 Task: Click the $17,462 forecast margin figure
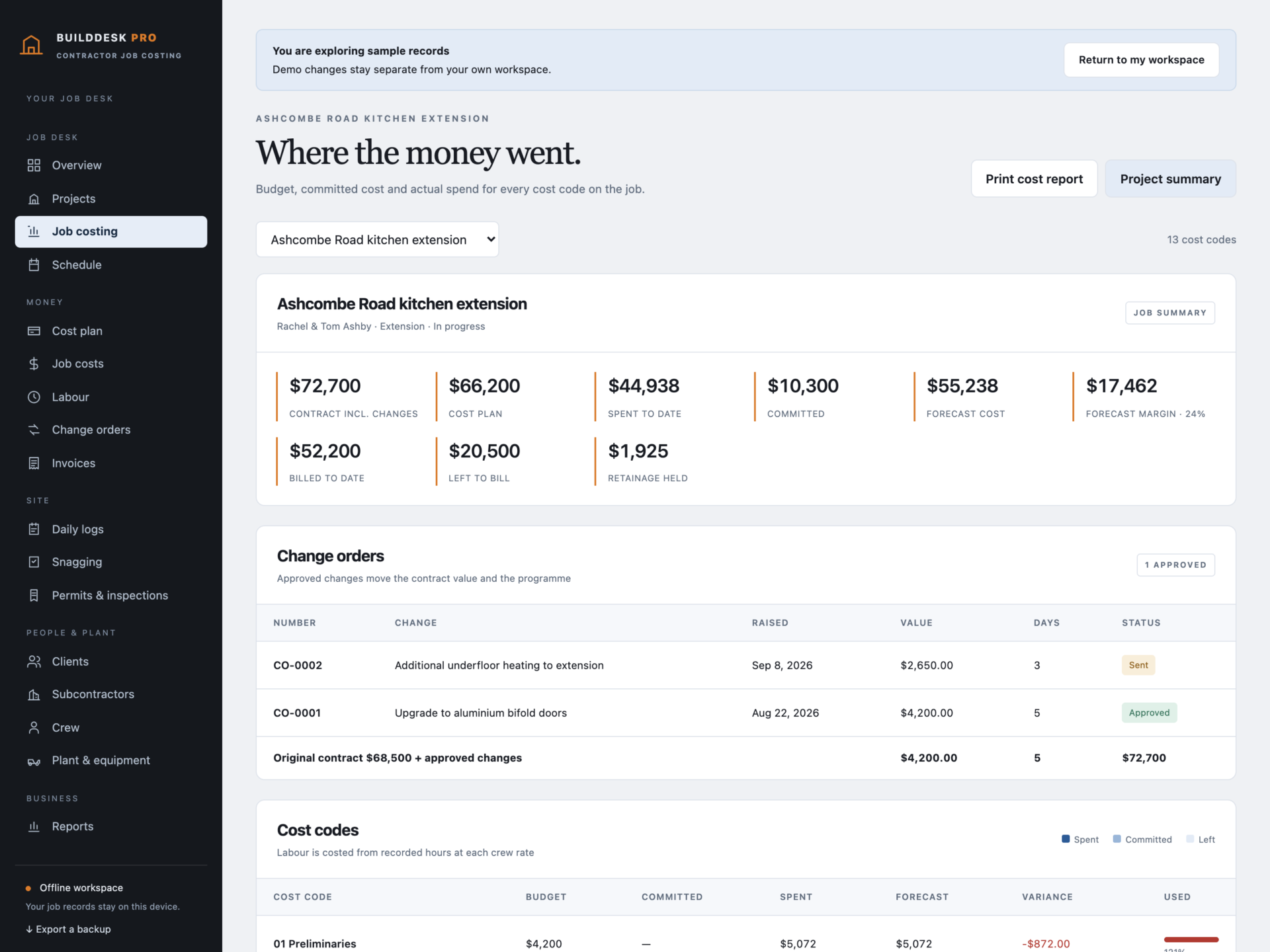(x=1121, y=385)
